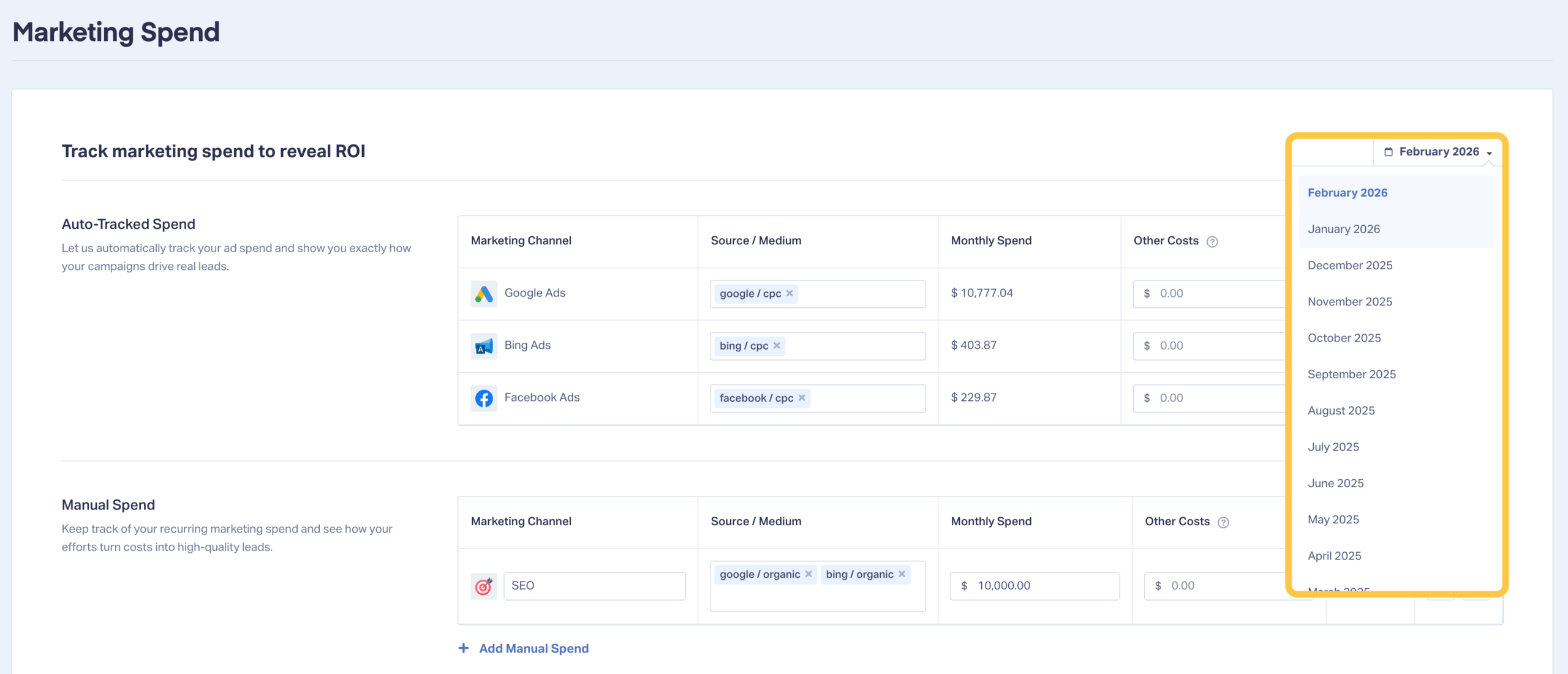Remove the google / cpc tag
The height and width of the screenshot is (674, 1568).
click(790, 293)
